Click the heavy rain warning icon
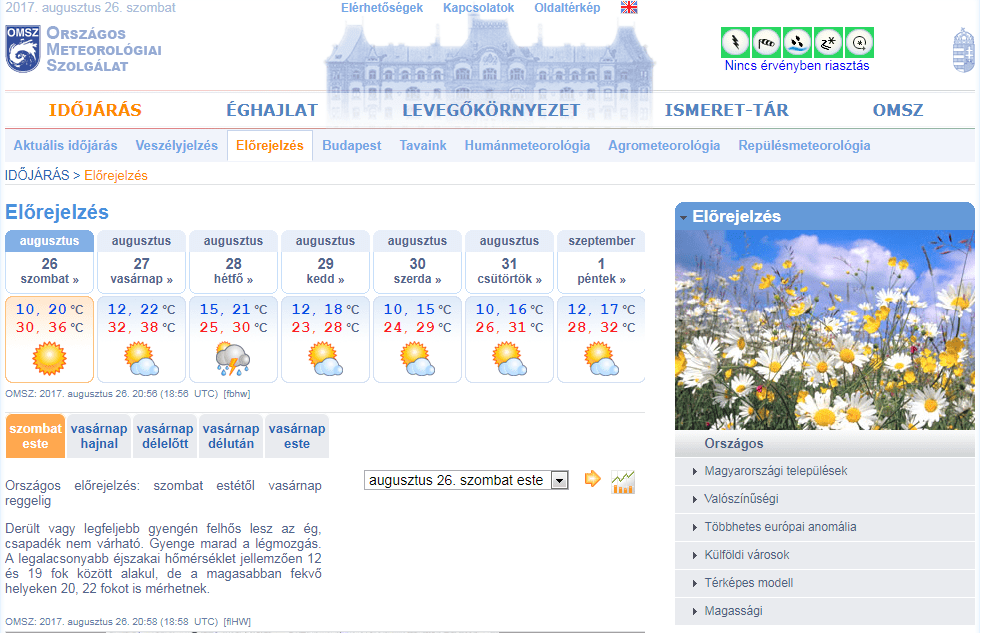Viewport: 984px width, 633px height. [x=797, y=43]
